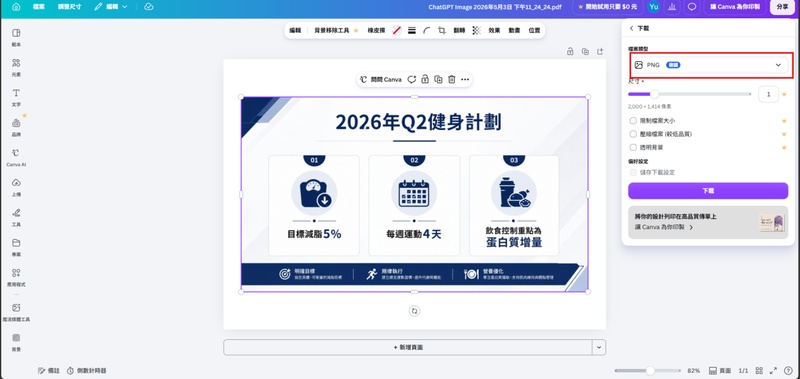
Task: Click the size multiplier field showing 1
Action: [x=768, y=94]
